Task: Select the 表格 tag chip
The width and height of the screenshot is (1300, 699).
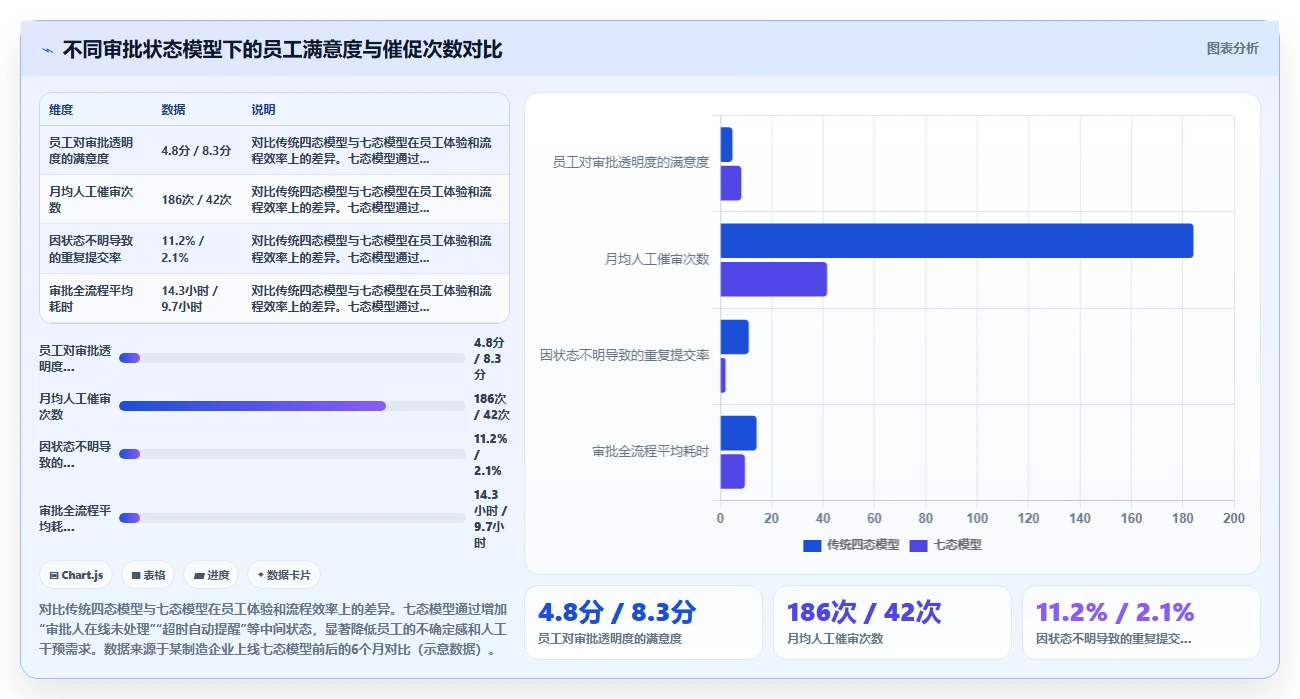Action: click(148, 575)
